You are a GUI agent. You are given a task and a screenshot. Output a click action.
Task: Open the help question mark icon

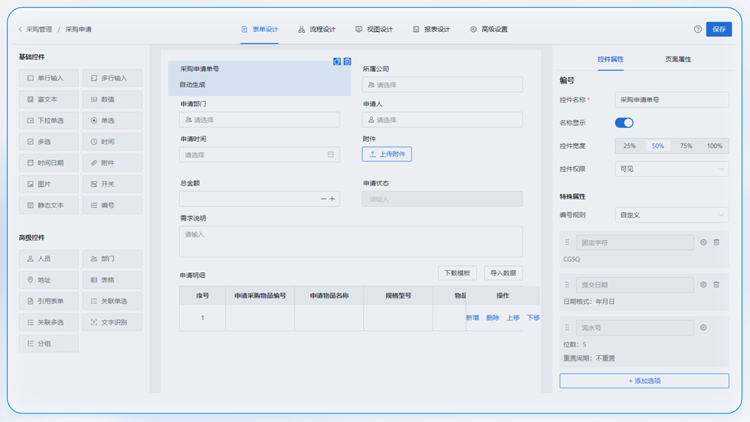(x=697, y=29)
